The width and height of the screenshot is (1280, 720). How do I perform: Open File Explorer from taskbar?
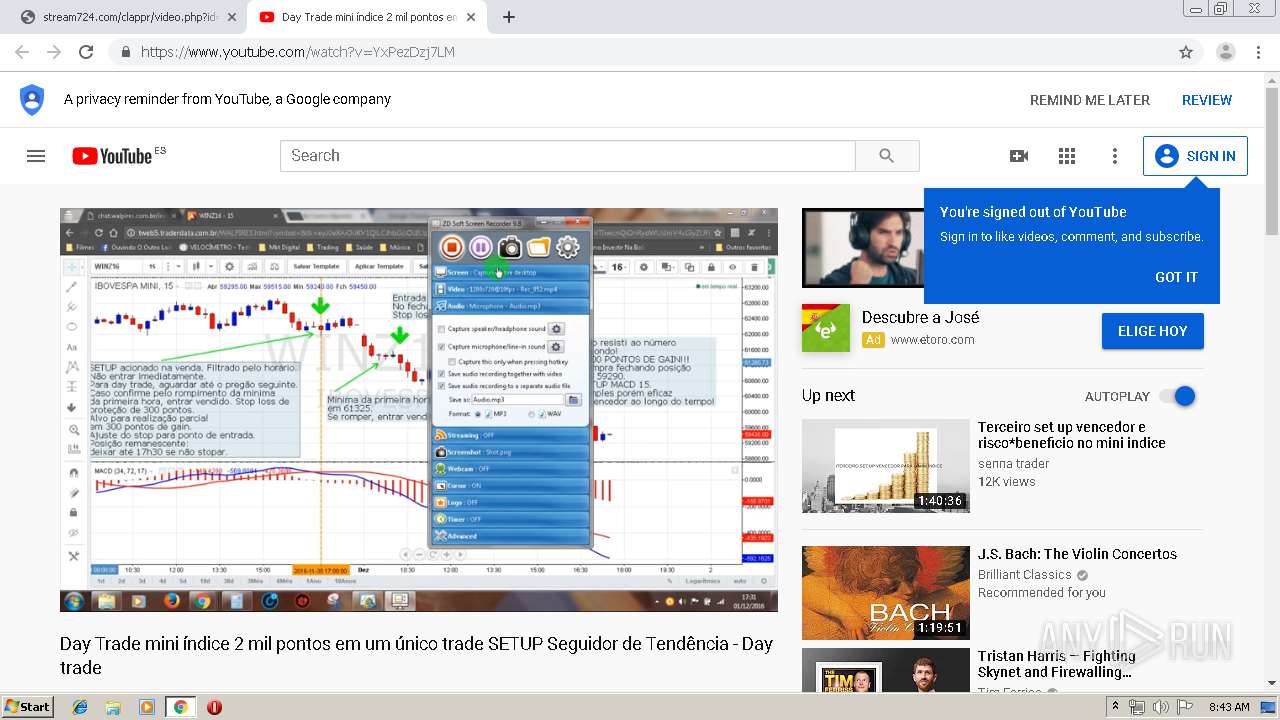pos(113,707)
